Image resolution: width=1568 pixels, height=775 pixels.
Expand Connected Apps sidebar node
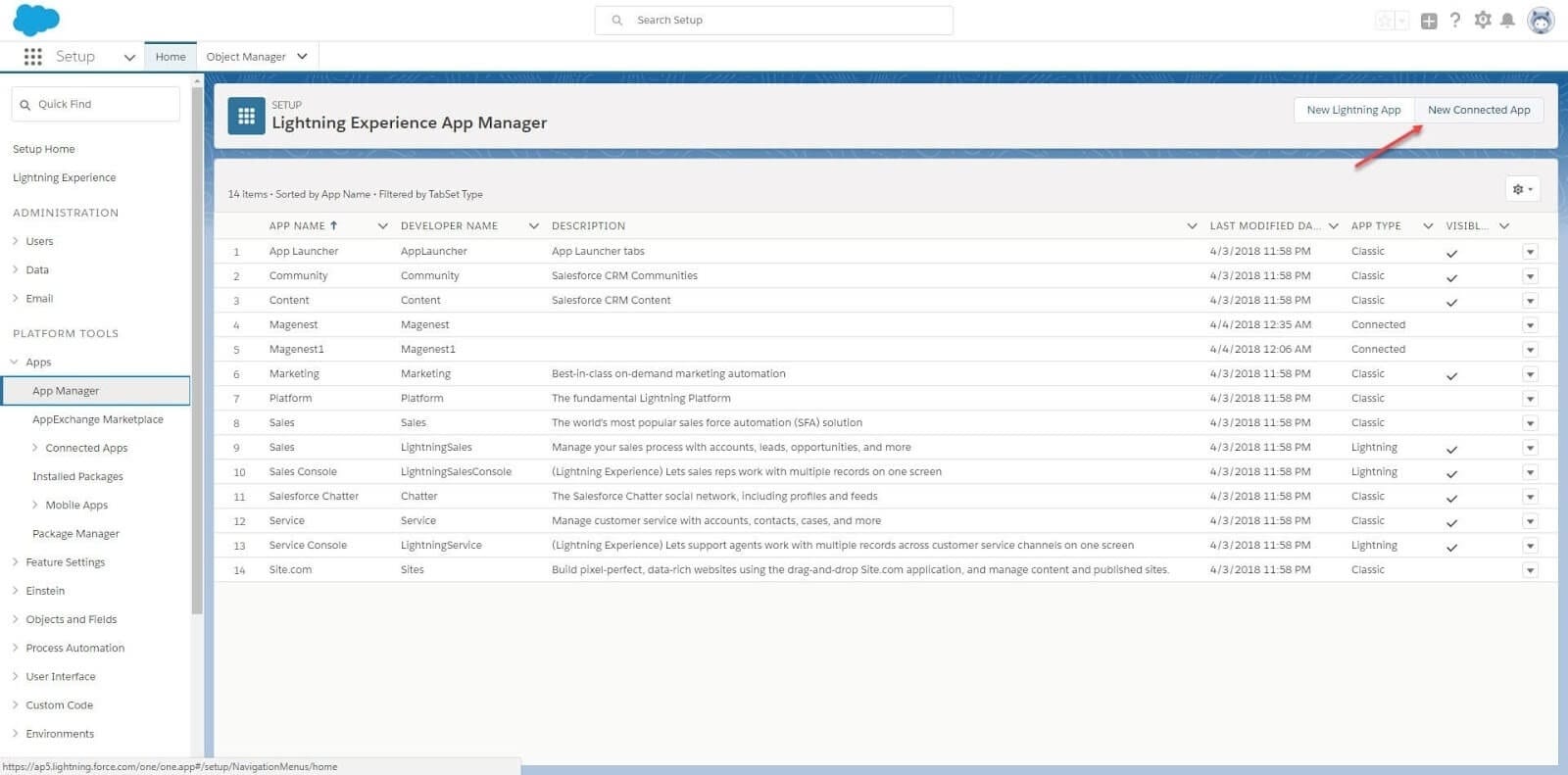pos(35,448)
